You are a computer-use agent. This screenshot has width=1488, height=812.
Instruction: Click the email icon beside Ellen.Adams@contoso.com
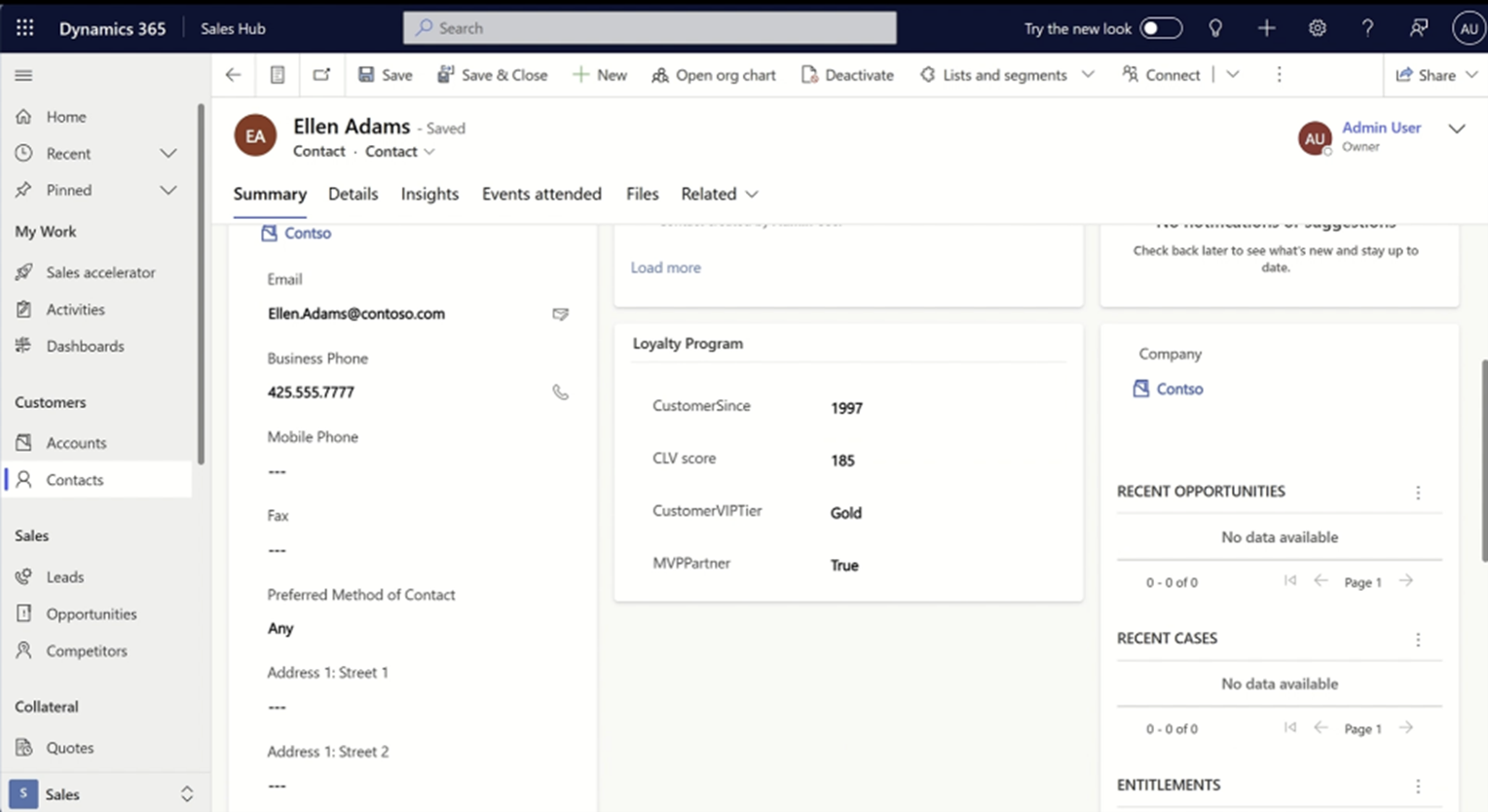point(560,314)
